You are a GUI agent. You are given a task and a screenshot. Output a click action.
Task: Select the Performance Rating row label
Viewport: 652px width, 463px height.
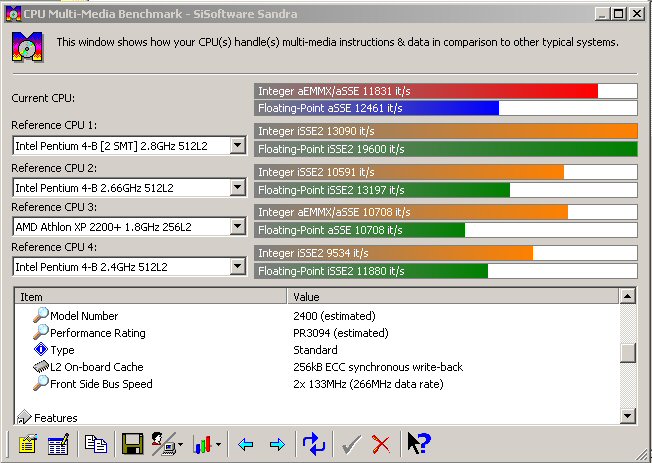click(x=98, y=333)
